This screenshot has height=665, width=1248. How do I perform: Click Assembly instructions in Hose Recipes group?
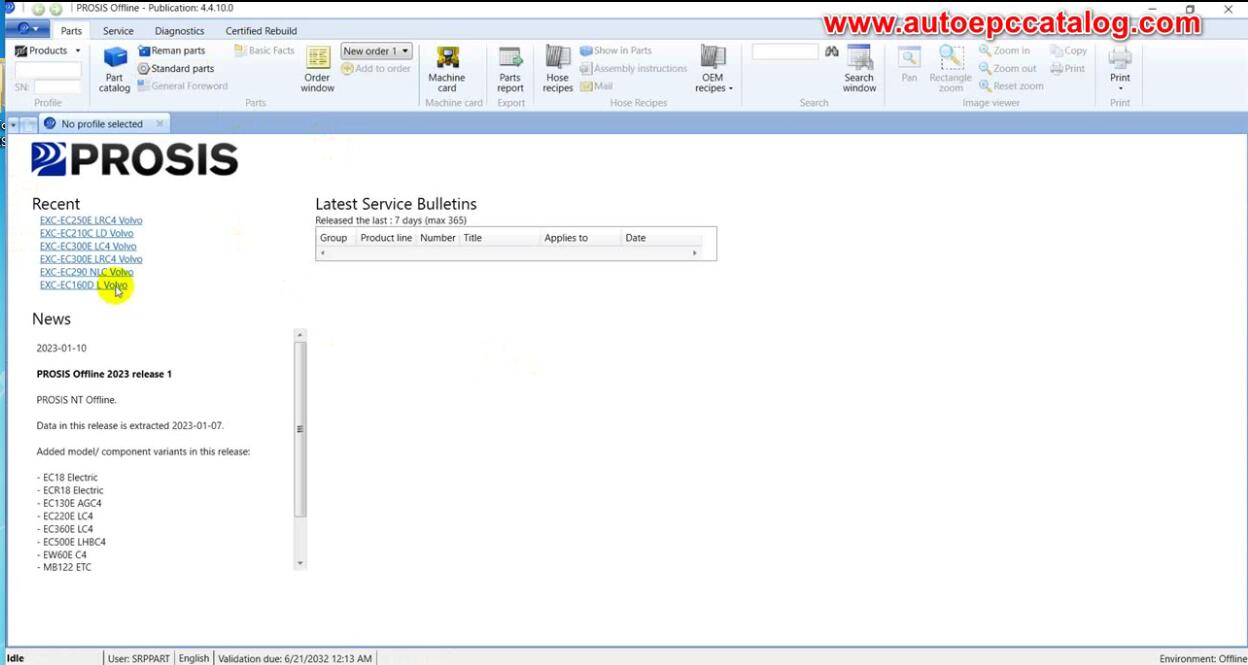coord(633,69)
